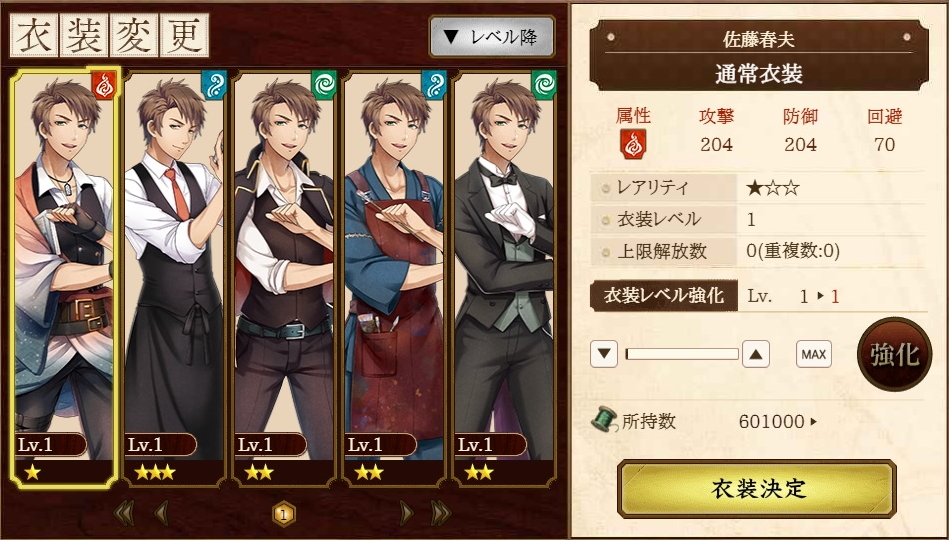Viewport: 949px width, 540px height.
Task: Click red fire badge on first costume card
Action: click(104, 85)
